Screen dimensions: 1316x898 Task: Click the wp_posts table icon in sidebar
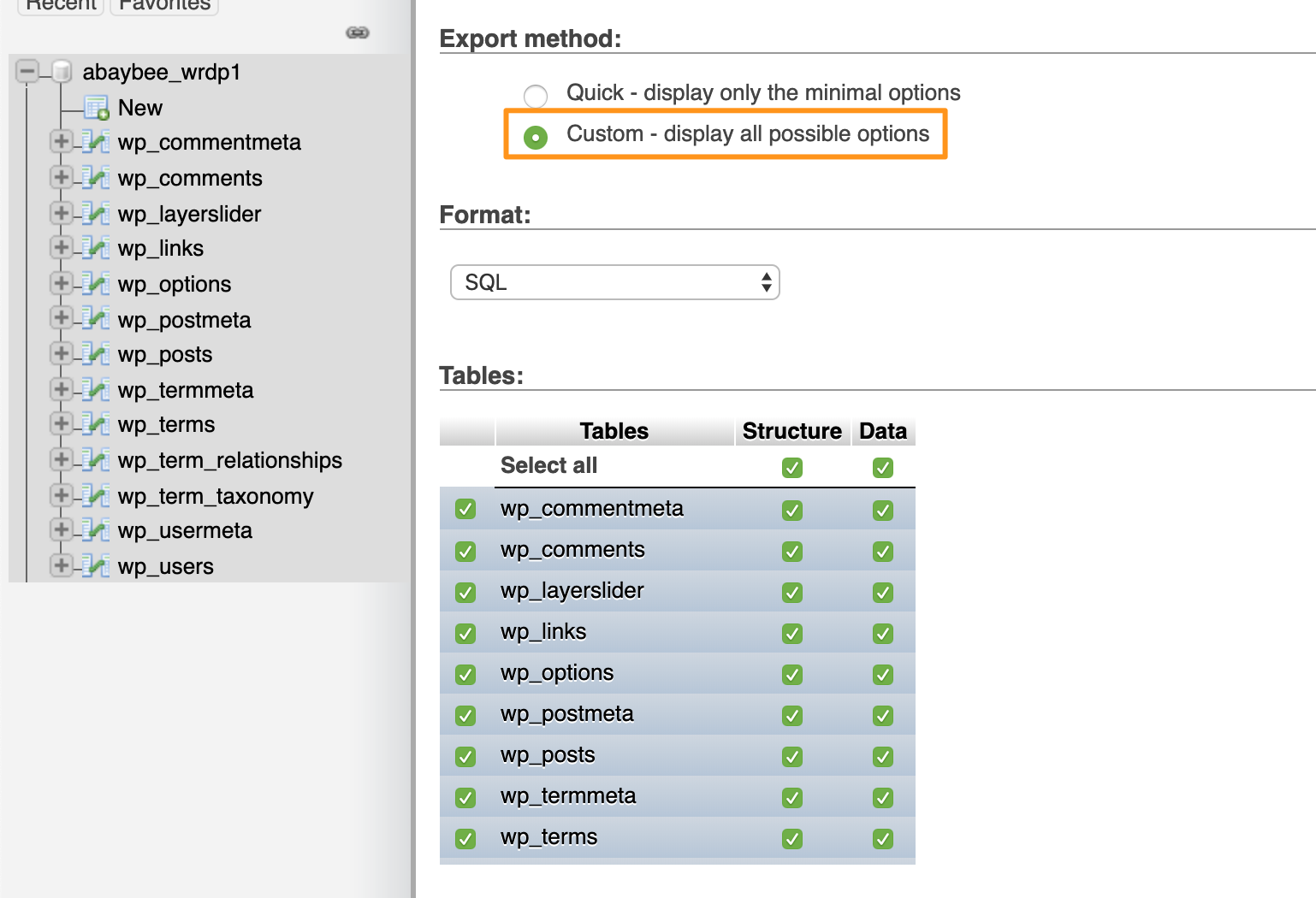[96, 354]
